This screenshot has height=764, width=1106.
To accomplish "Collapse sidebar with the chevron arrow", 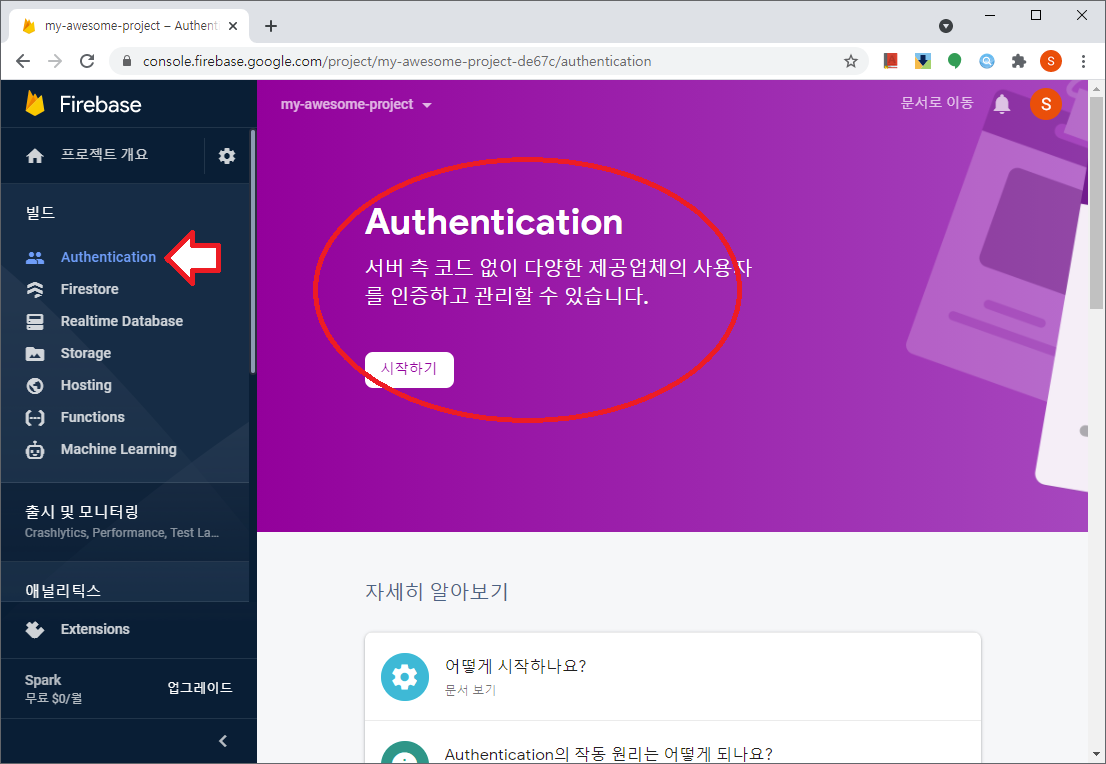I will [223, 741].
